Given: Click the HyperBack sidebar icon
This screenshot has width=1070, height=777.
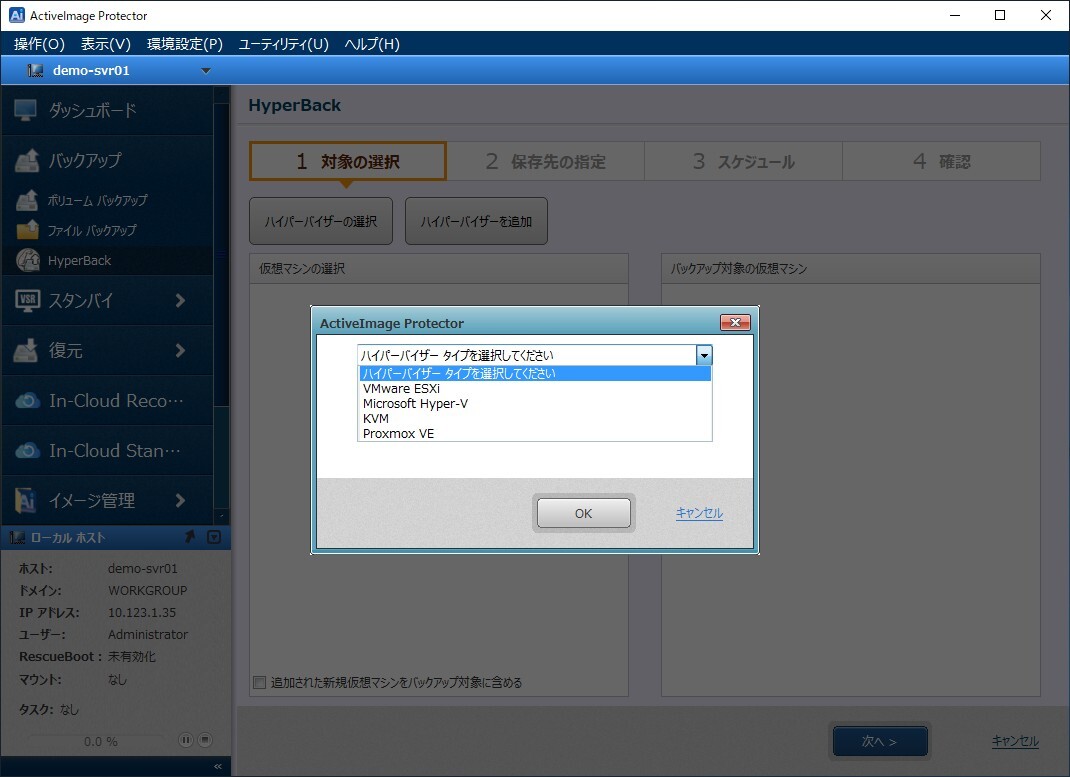Looking at the screenshot, I should (28, 260).
